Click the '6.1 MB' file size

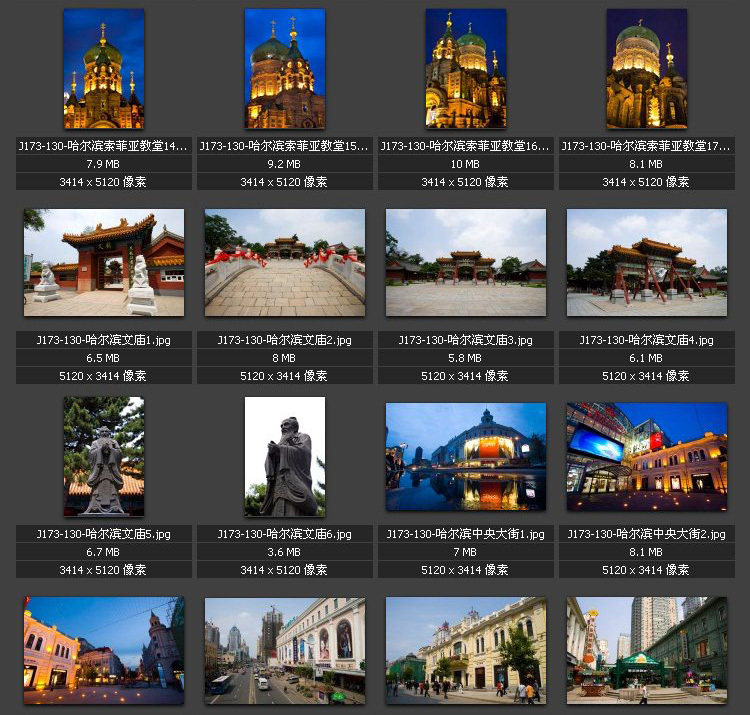(x=646, y=358)
